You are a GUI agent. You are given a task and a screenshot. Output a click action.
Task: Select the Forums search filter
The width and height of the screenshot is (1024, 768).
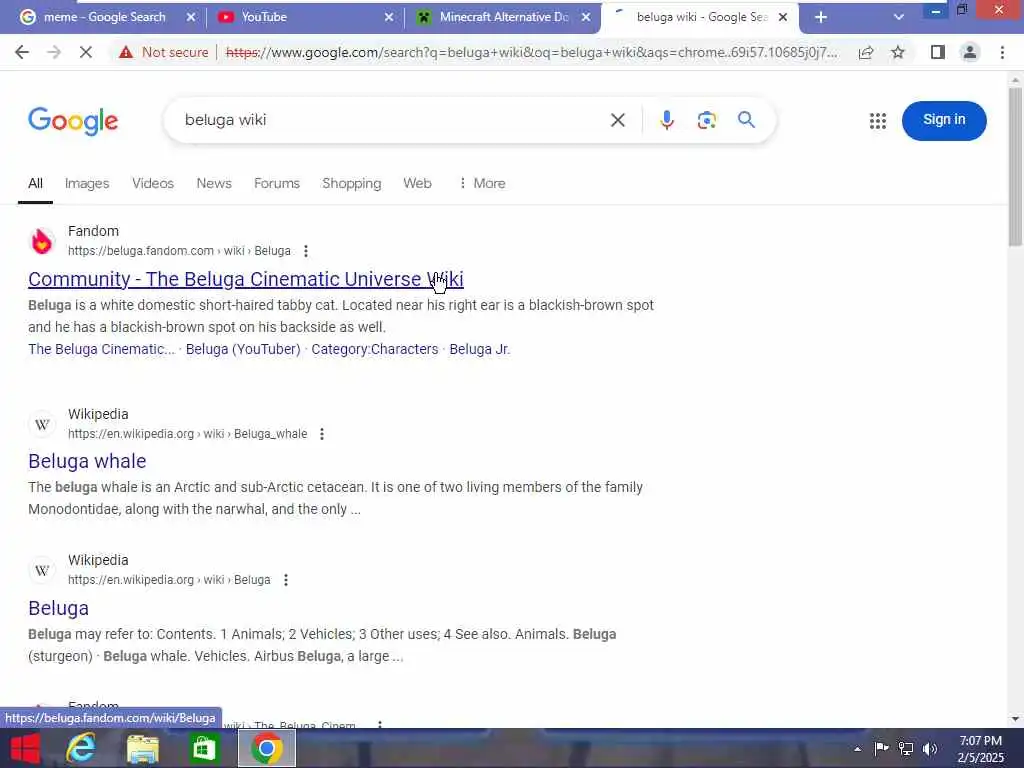(x=277, y=184)
